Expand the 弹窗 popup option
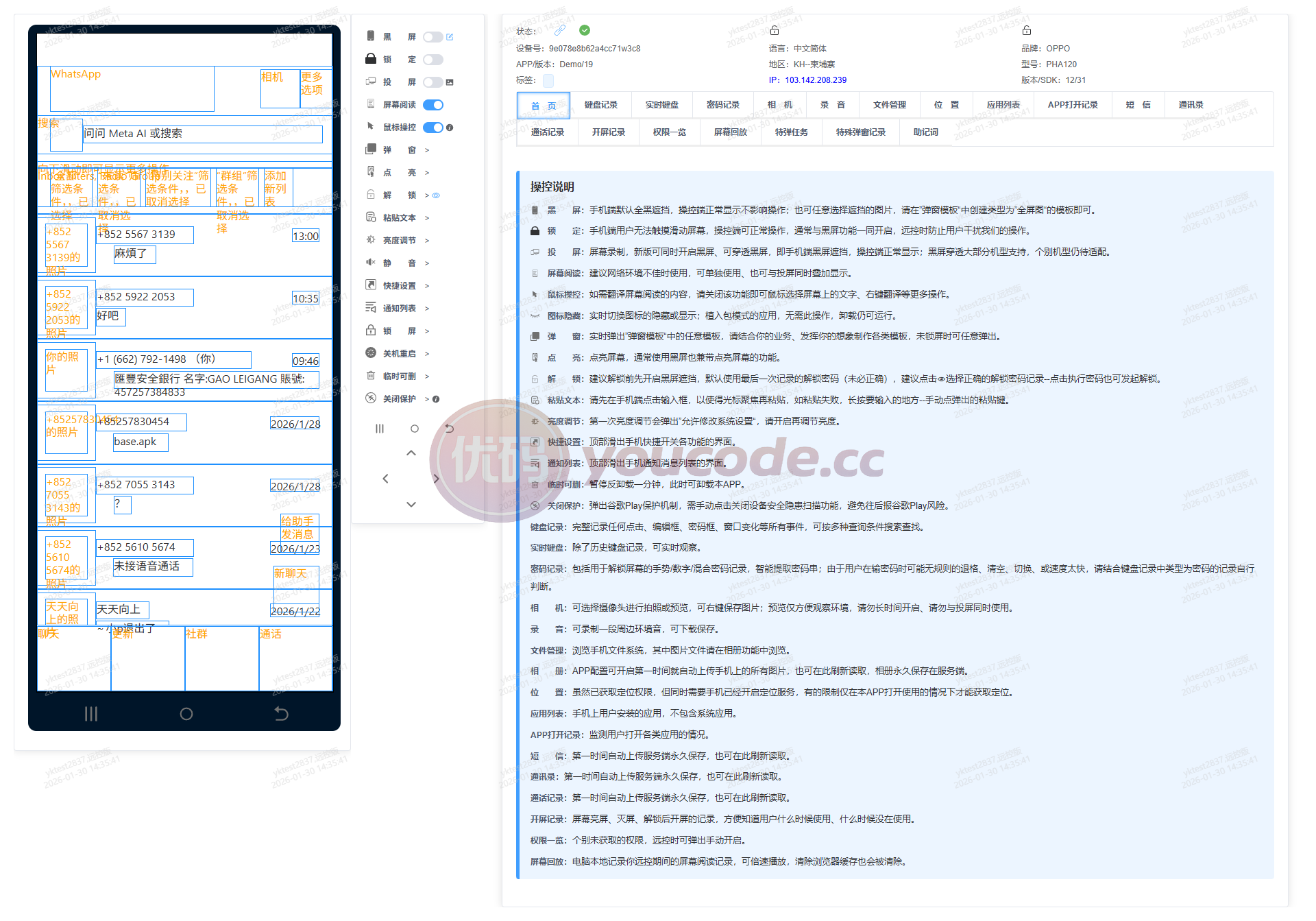 click(427, 150)
